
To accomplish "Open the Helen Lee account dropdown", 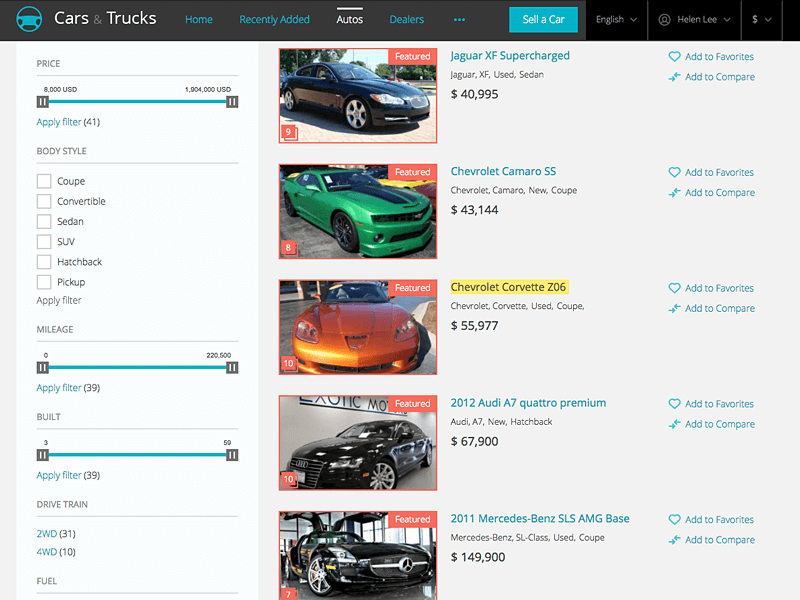I will (694, 20).
